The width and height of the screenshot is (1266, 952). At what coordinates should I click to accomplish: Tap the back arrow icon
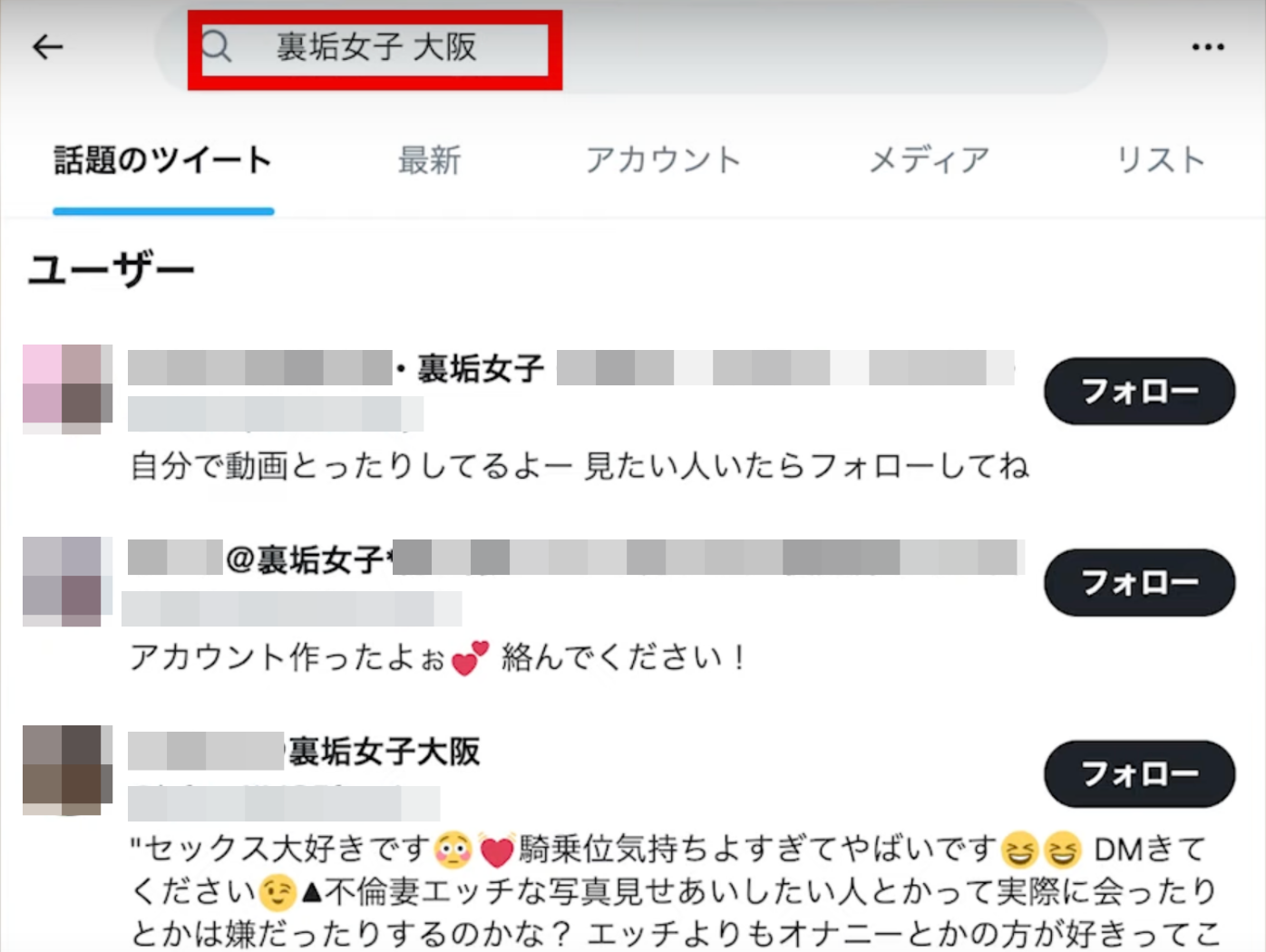(48, 46)
